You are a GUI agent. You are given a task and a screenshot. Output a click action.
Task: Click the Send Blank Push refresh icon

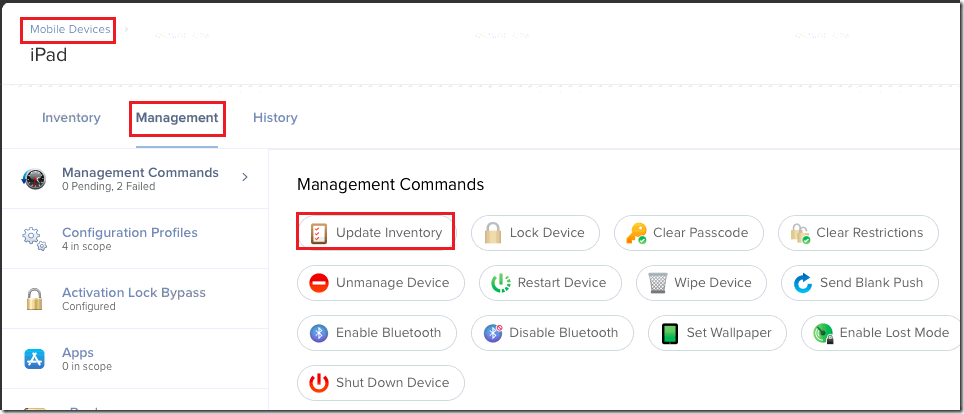(x=803, y=283)
